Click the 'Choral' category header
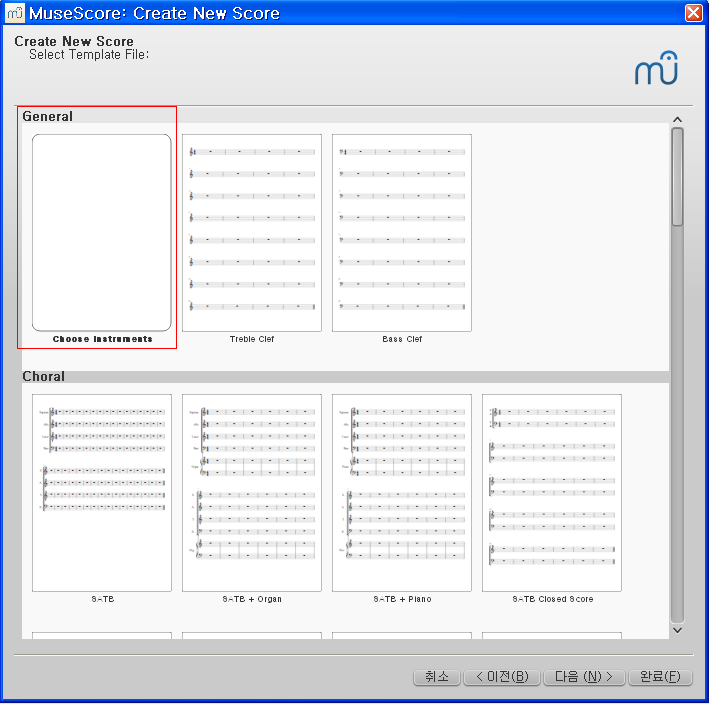This screenshot has width=709, height=704. coord(43,376)
